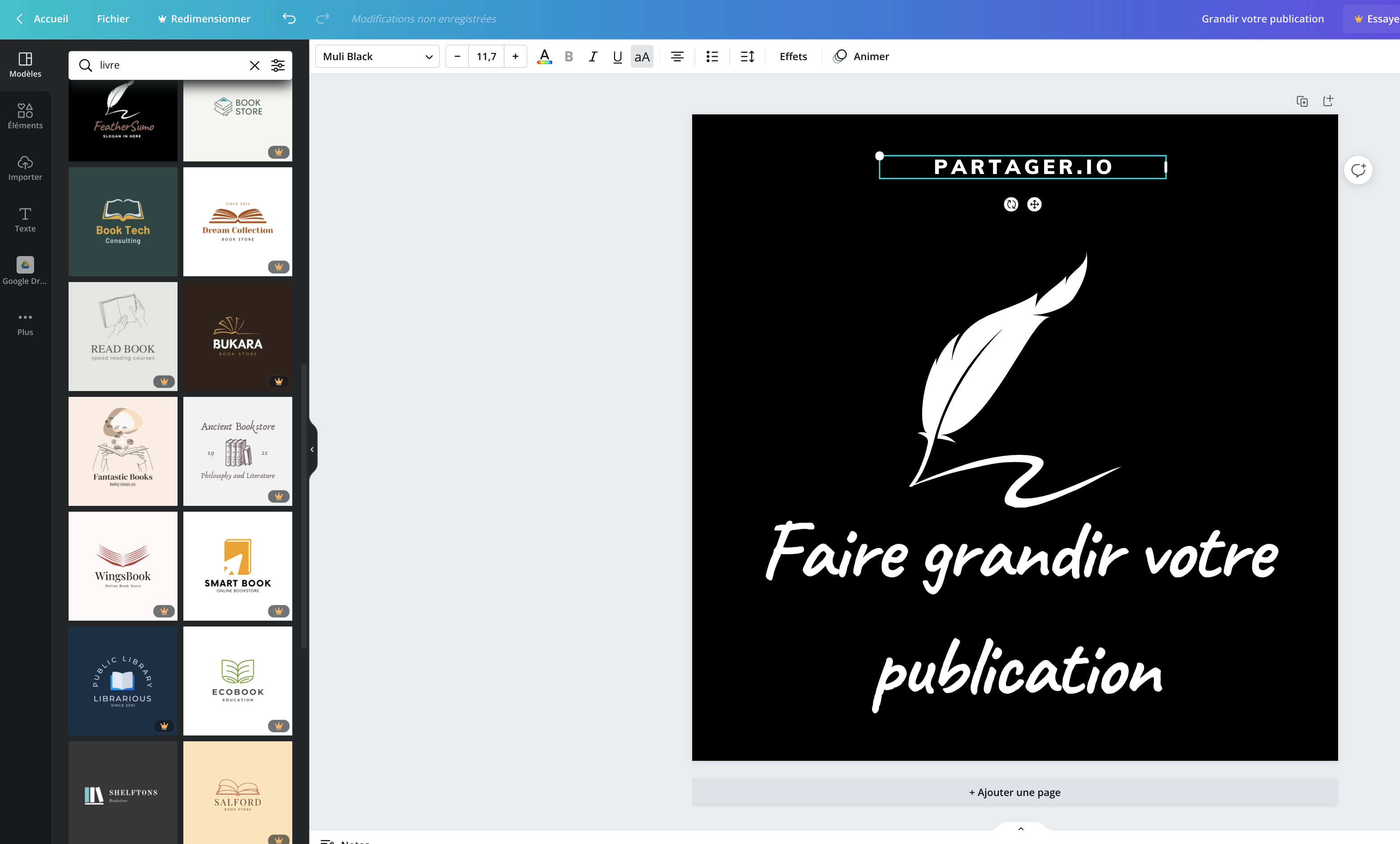Increase font size with plus button
This screenshot has width=1400, height=844.
click(516, 56)
